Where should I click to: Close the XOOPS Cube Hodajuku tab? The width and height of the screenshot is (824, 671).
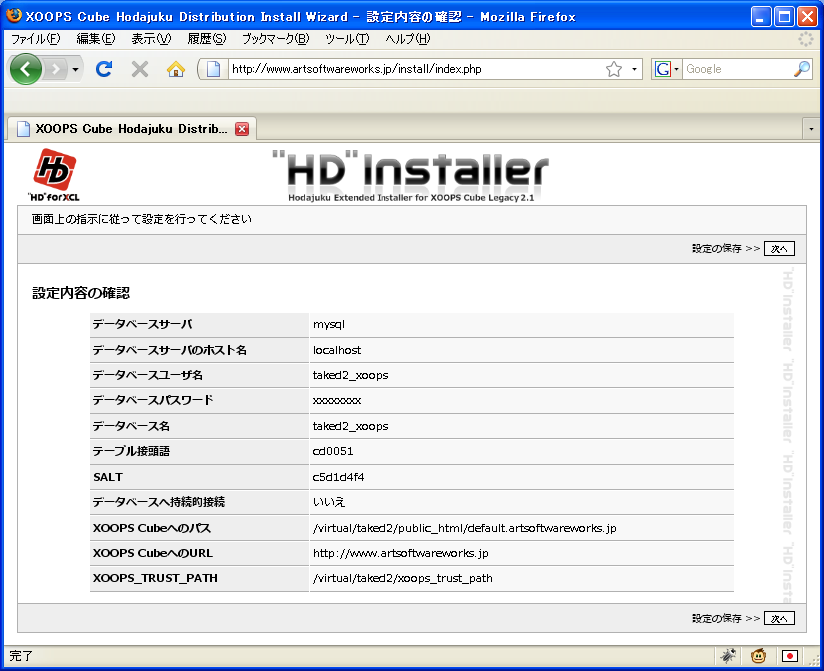coord(241,129)
